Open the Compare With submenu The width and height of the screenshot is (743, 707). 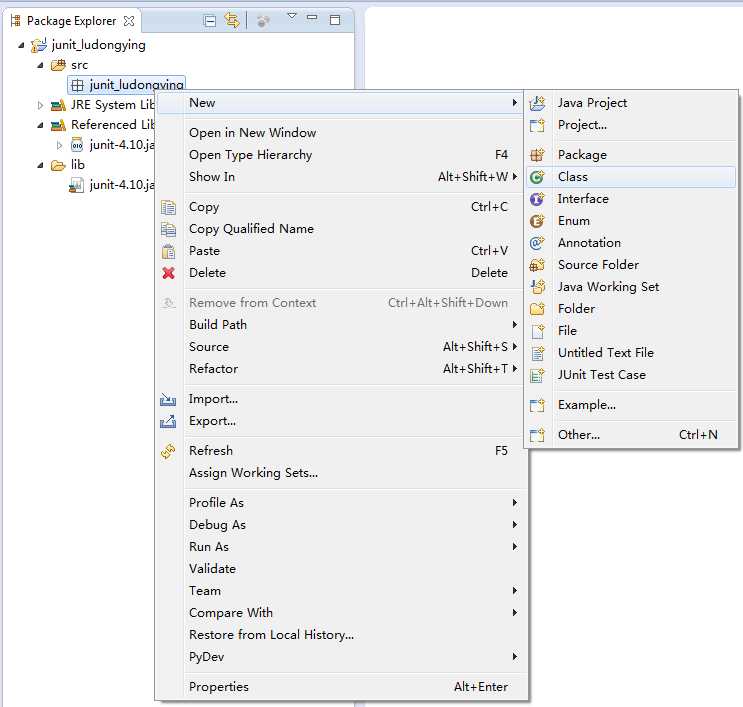tap(341, 613)
